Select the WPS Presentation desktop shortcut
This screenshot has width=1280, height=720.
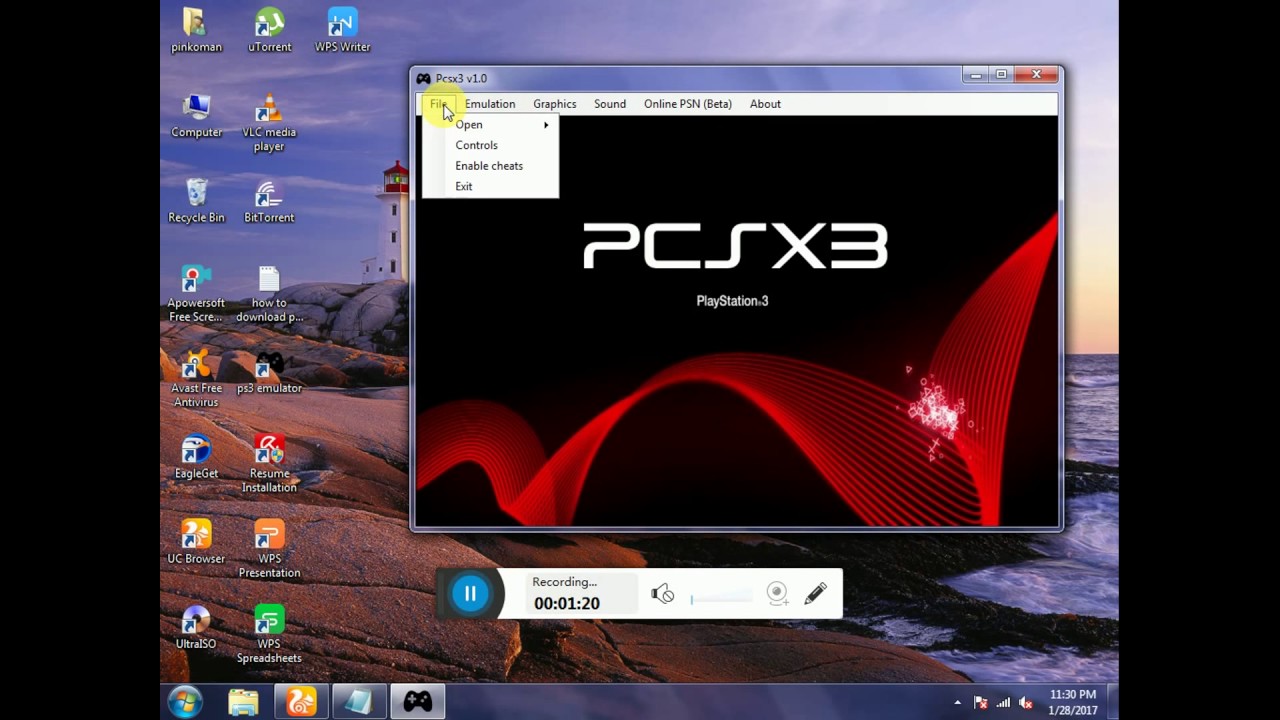(x=269, y=549)
